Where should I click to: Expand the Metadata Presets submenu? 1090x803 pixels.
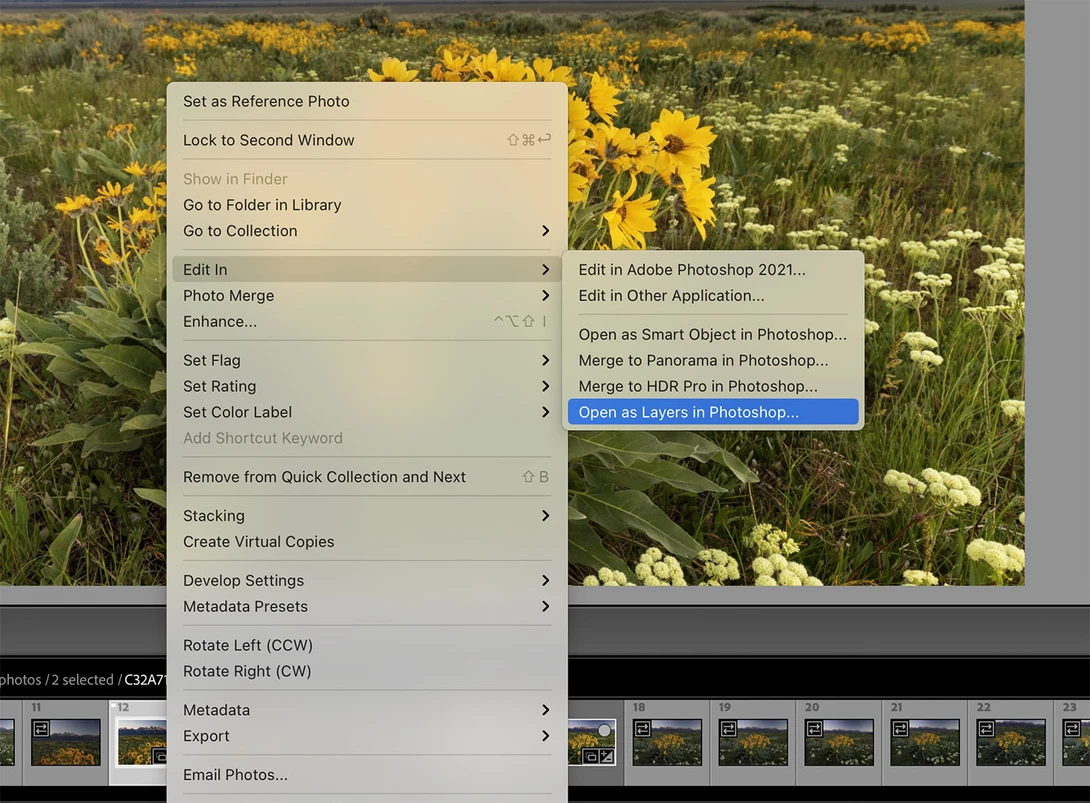tap(367, 606)
